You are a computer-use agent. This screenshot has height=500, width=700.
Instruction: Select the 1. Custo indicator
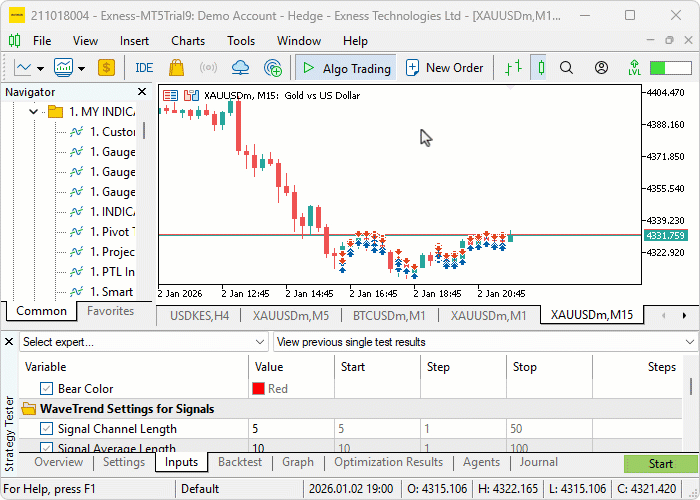tap(102, 132)
